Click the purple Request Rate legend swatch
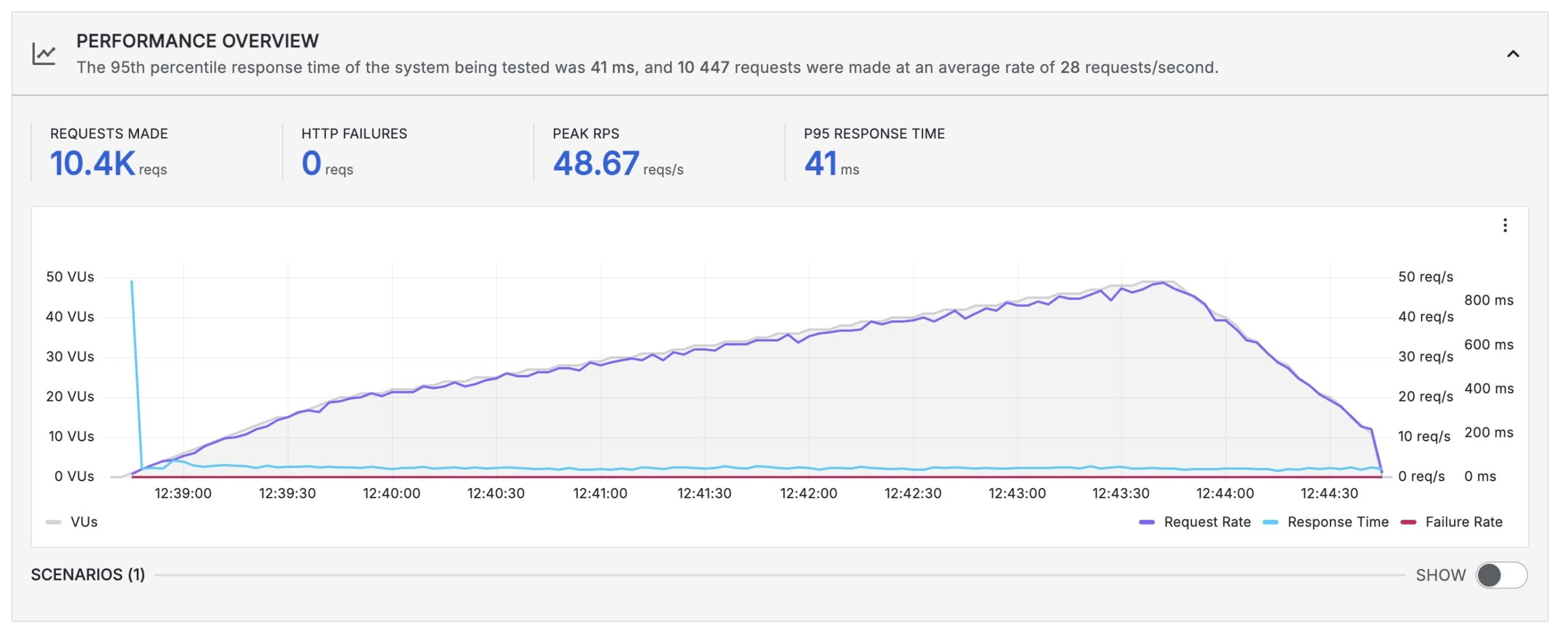The image size is (1568, 635). click(1147, 522)
